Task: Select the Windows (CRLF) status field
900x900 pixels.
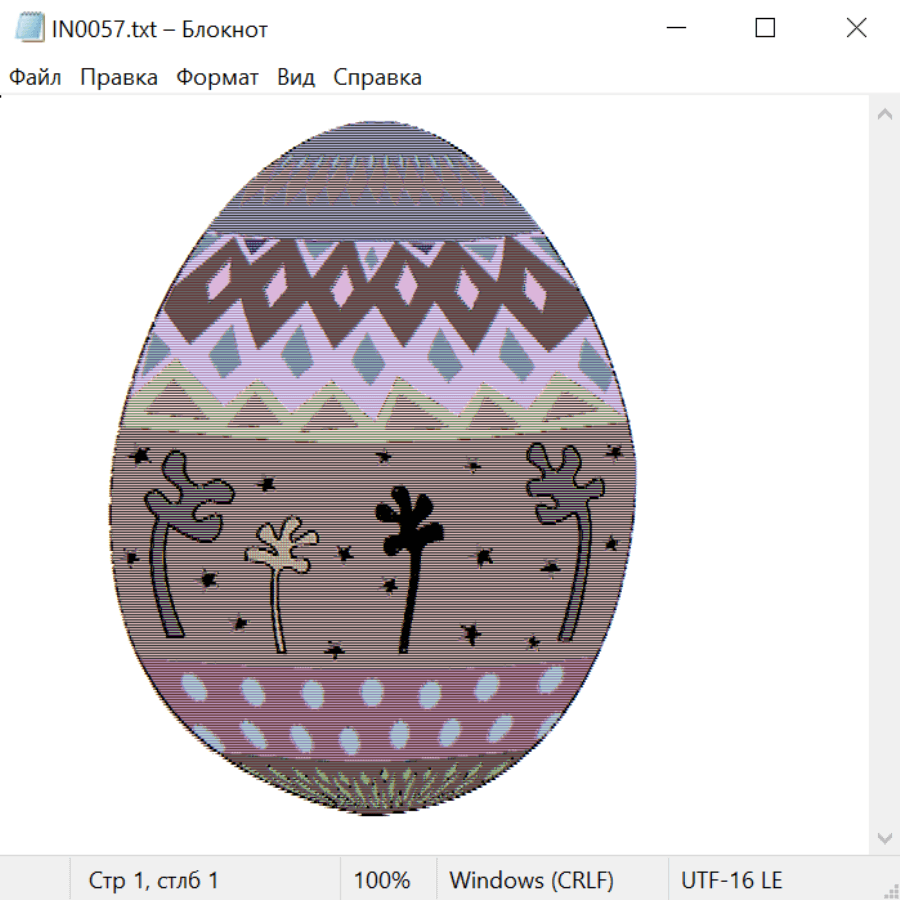Action: coord(531,880)
